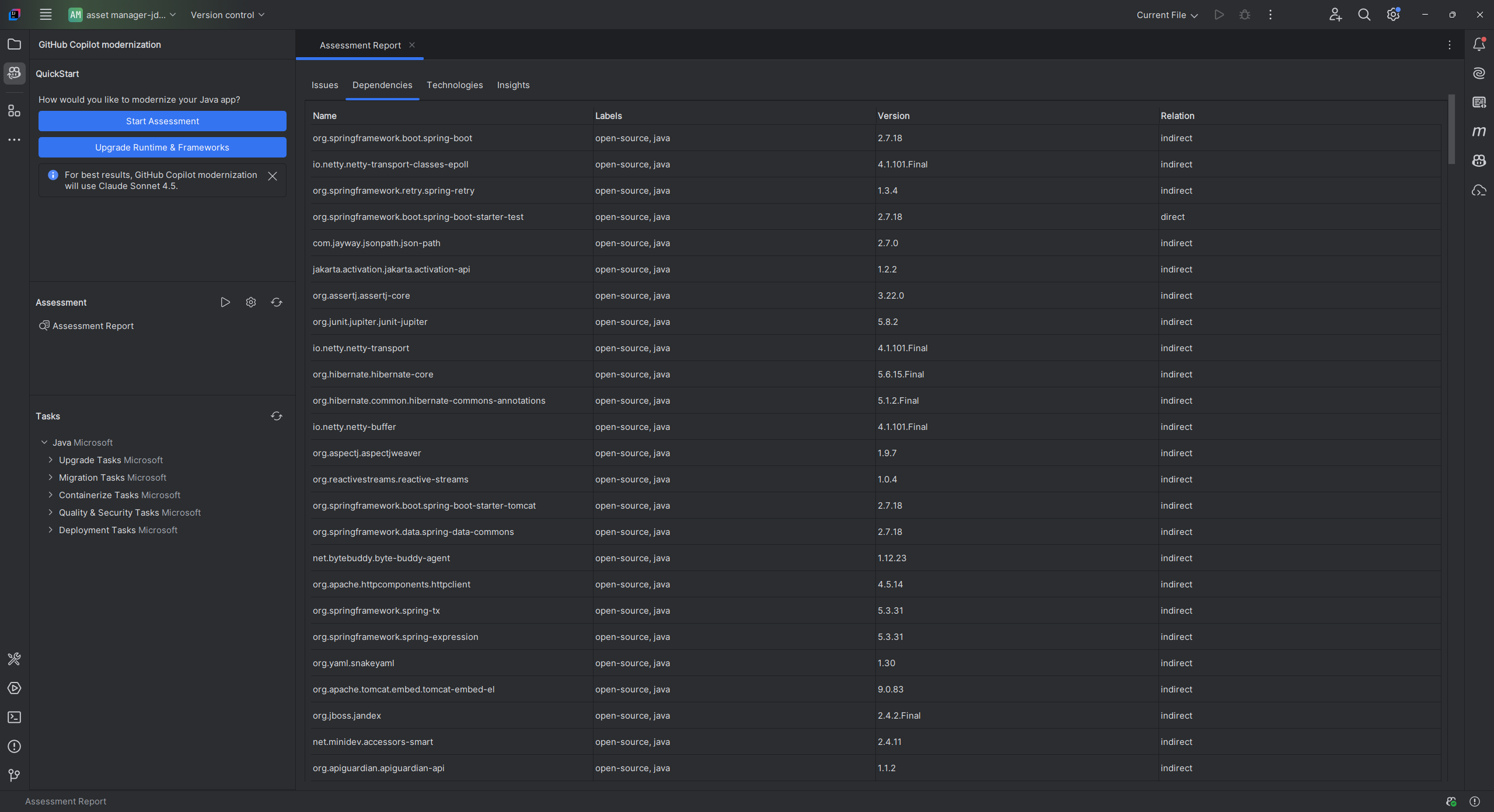Open Search Everywhere magnifier
Image resolution: width=1494 pixels, height=812 pixels.
click(1364, 15)
